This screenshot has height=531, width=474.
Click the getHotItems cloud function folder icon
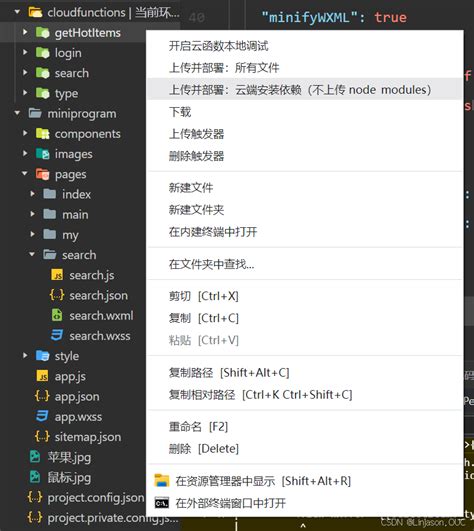[x=43, y=33]
